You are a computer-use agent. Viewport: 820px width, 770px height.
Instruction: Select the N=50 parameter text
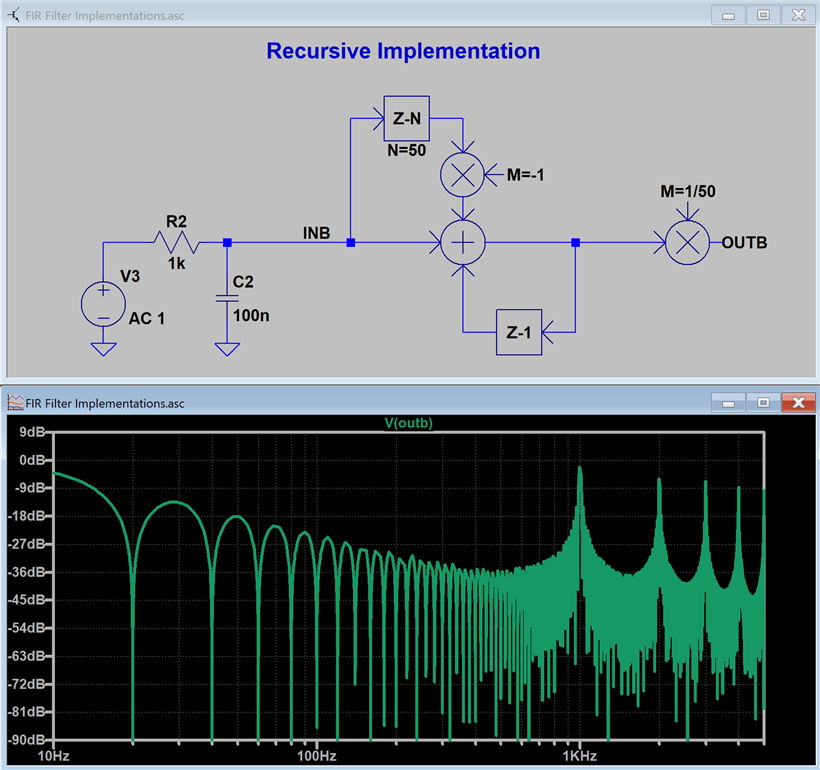tap(406, 151)
